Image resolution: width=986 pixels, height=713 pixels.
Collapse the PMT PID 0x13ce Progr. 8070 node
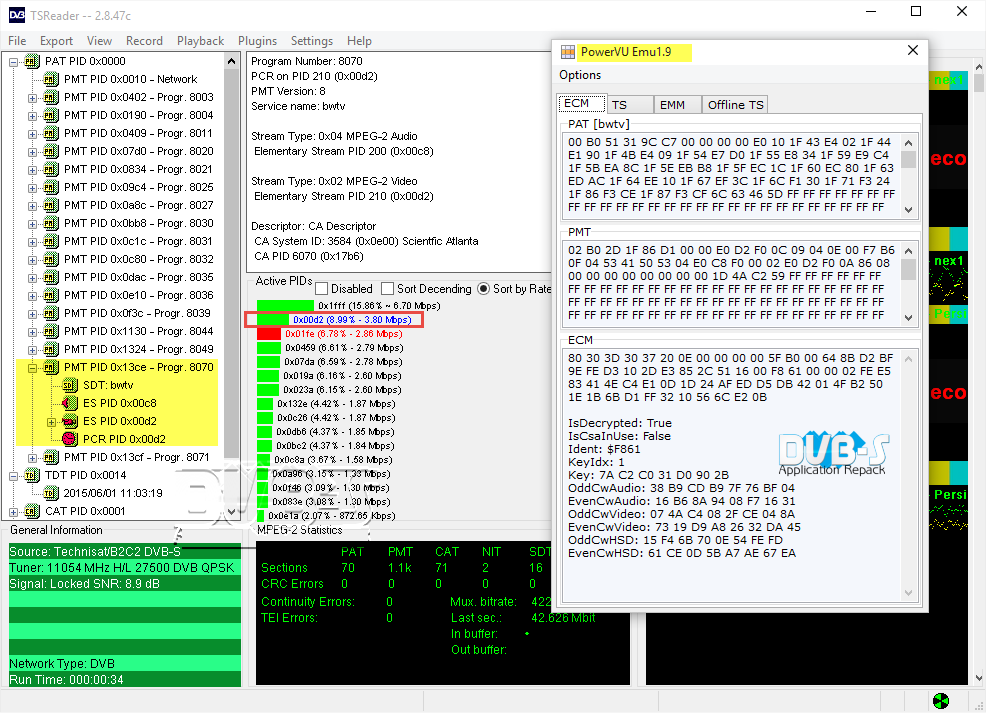(32, 368)
